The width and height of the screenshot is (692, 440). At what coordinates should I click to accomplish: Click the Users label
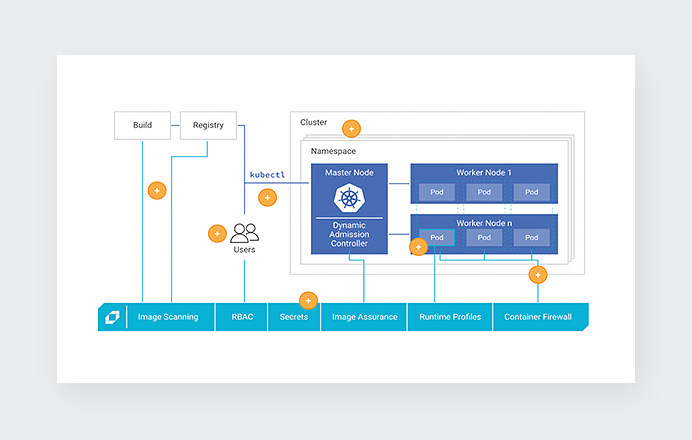pyautogui.click(x=244, y=250)
